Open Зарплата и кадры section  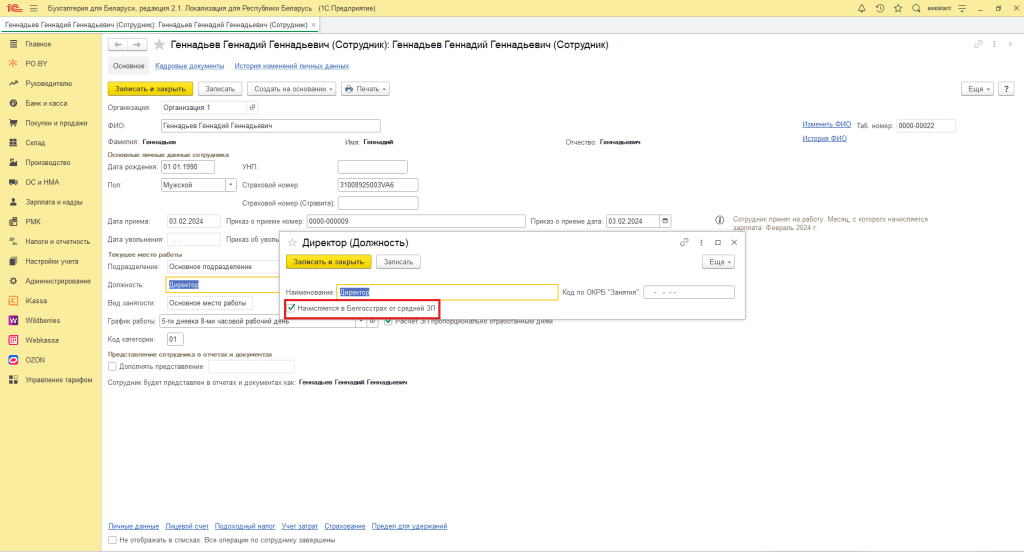tap(54, 202)
